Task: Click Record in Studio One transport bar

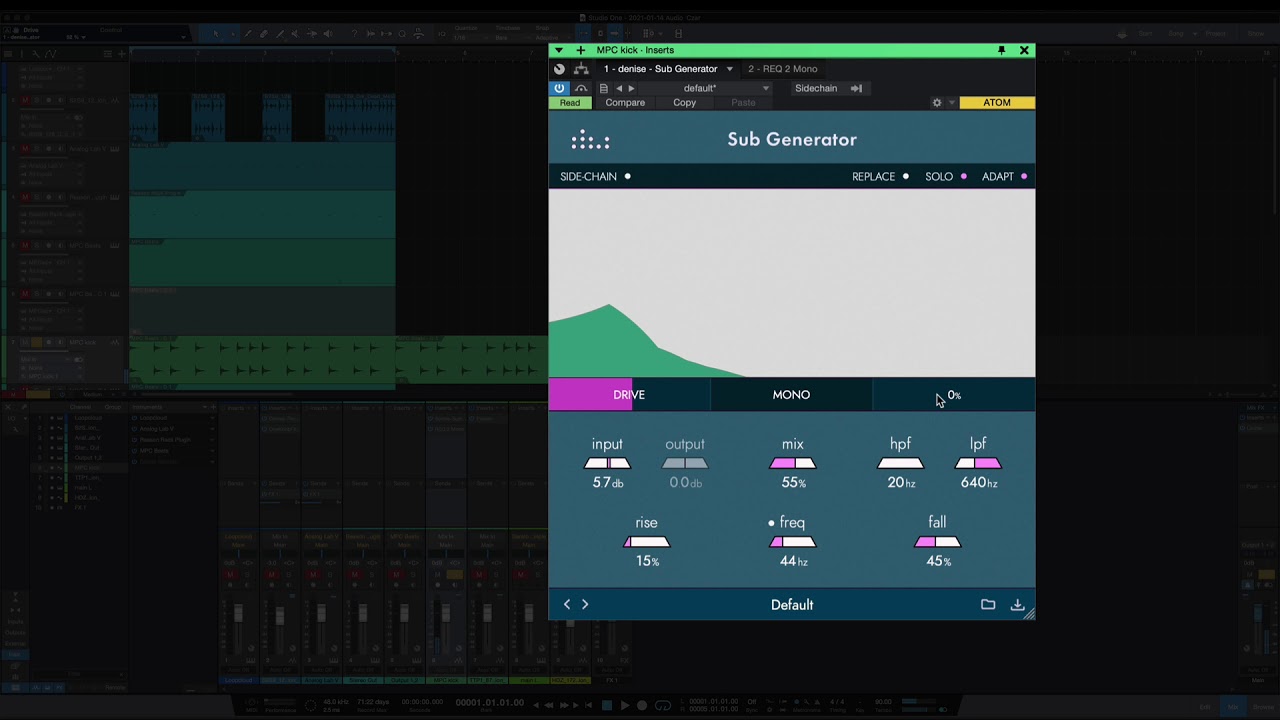Action: coord(642,705)
